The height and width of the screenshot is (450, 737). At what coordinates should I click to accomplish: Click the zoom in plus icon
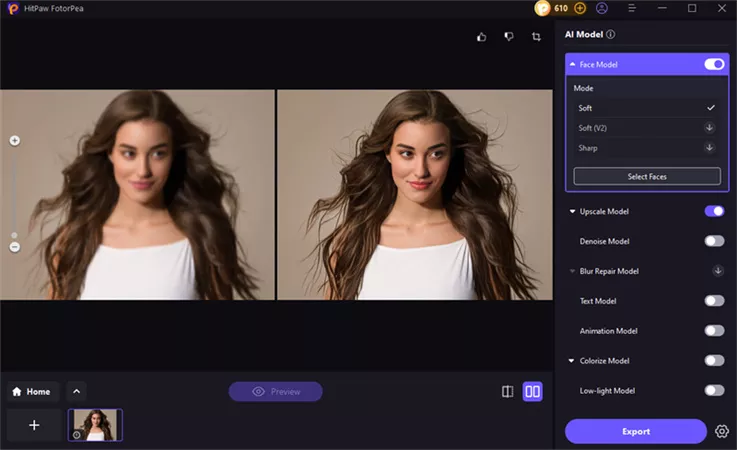[x=15, y=141]
